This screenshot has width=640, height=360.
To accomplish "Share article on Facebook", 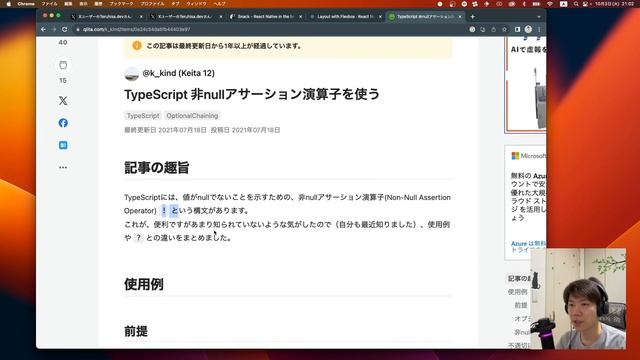I will (63, 123).
